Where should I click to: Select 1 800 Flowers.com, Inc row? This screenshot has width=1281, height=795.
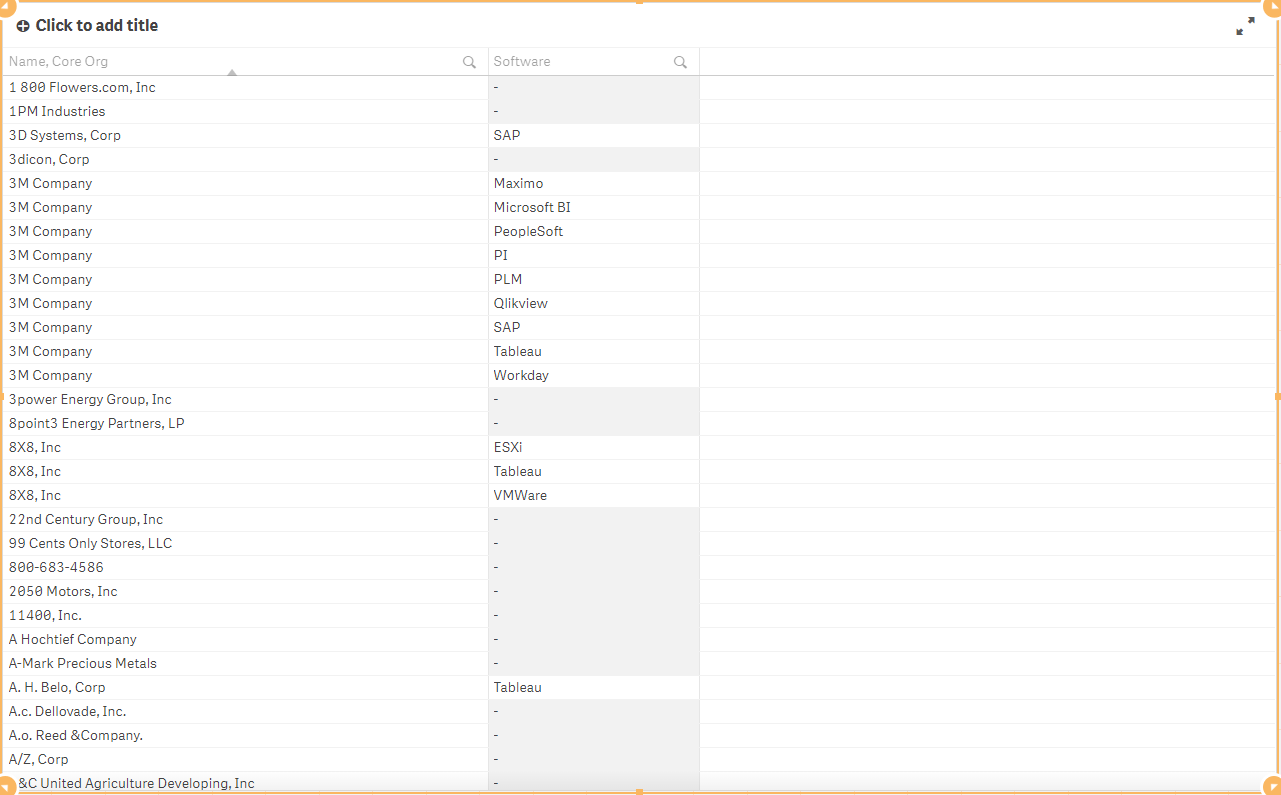245,87
